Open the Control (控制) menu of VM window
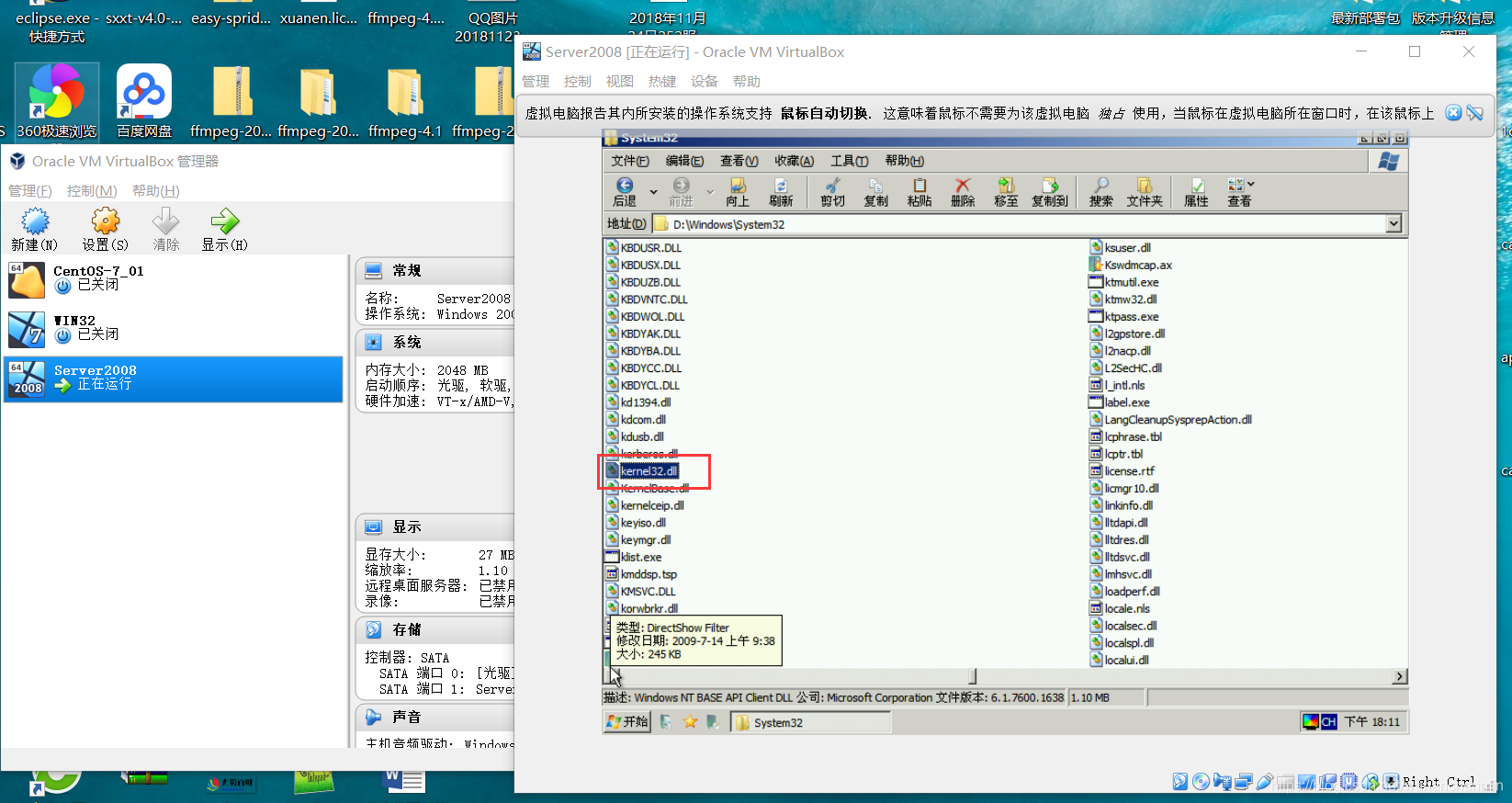The image size is (1512, 803). (x=578, y=81)
